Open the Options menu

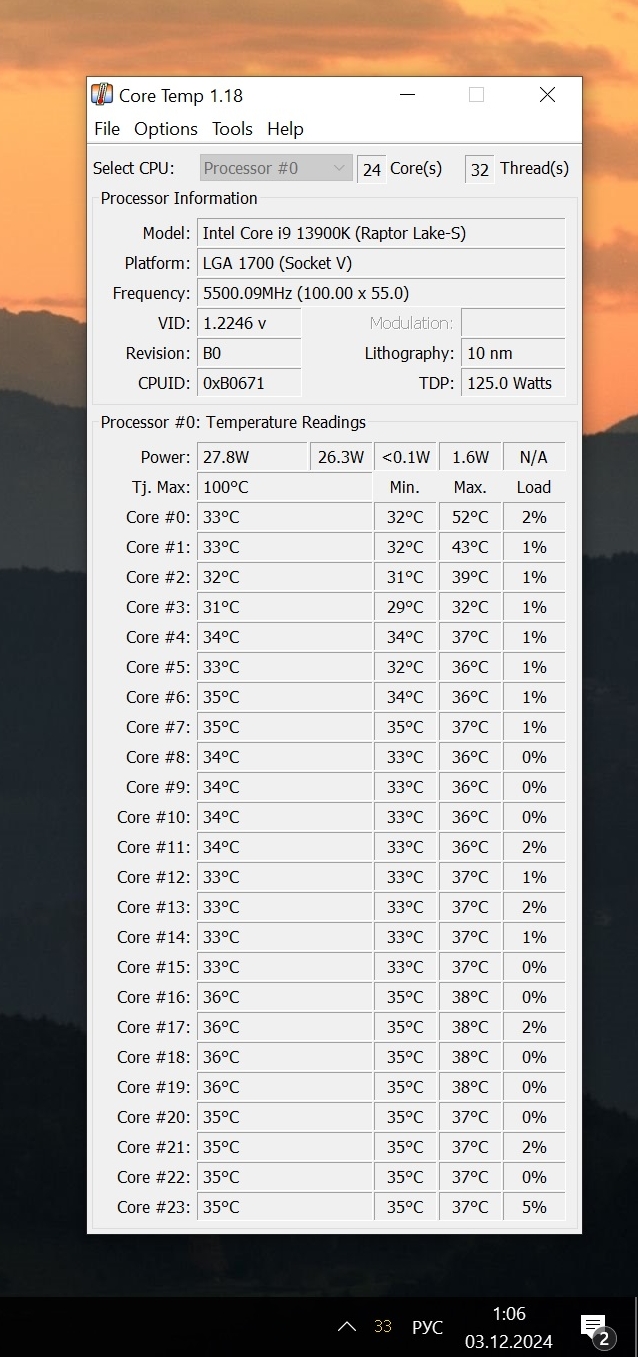pos(166,129)
